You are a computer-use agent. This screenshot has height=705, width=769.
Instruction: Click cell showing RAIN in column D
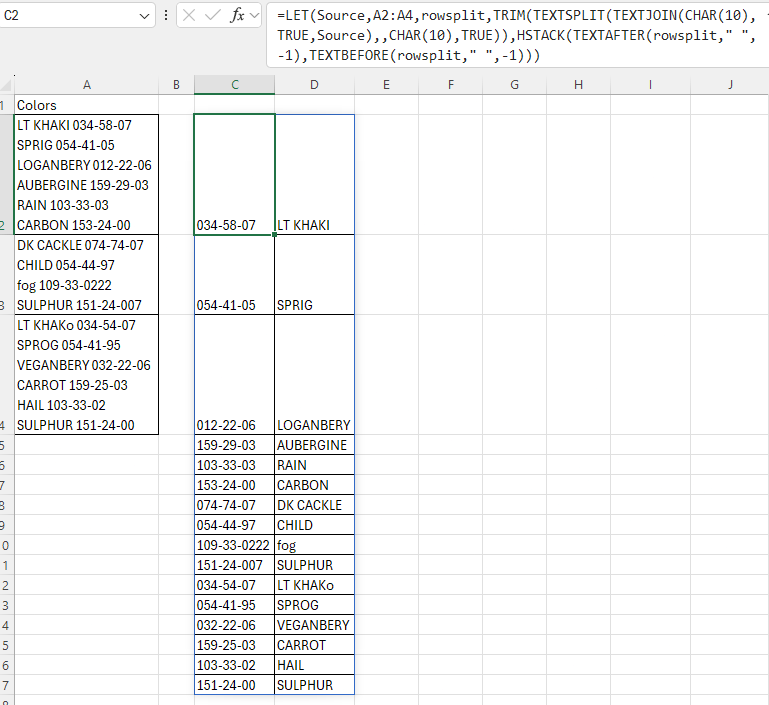click(x=314, y=465)
